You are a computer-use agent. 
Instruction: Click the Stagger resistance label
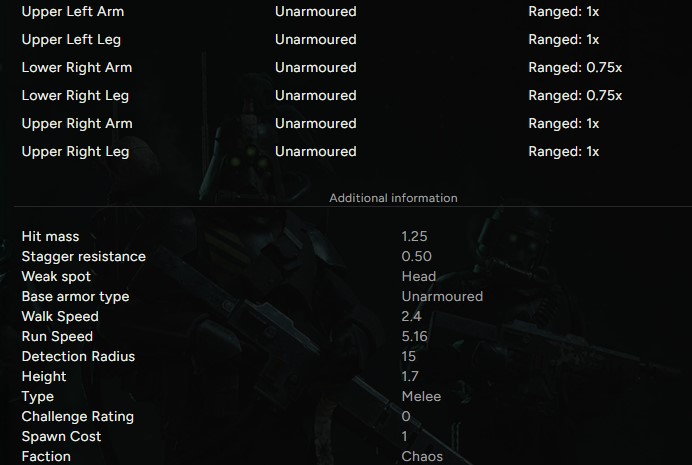tap(84, 257)
